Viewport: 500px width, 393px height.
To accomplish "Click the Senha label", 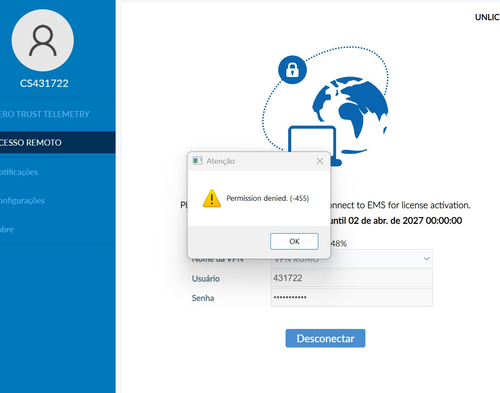I will pyautogui.click(x=203, y=298).
